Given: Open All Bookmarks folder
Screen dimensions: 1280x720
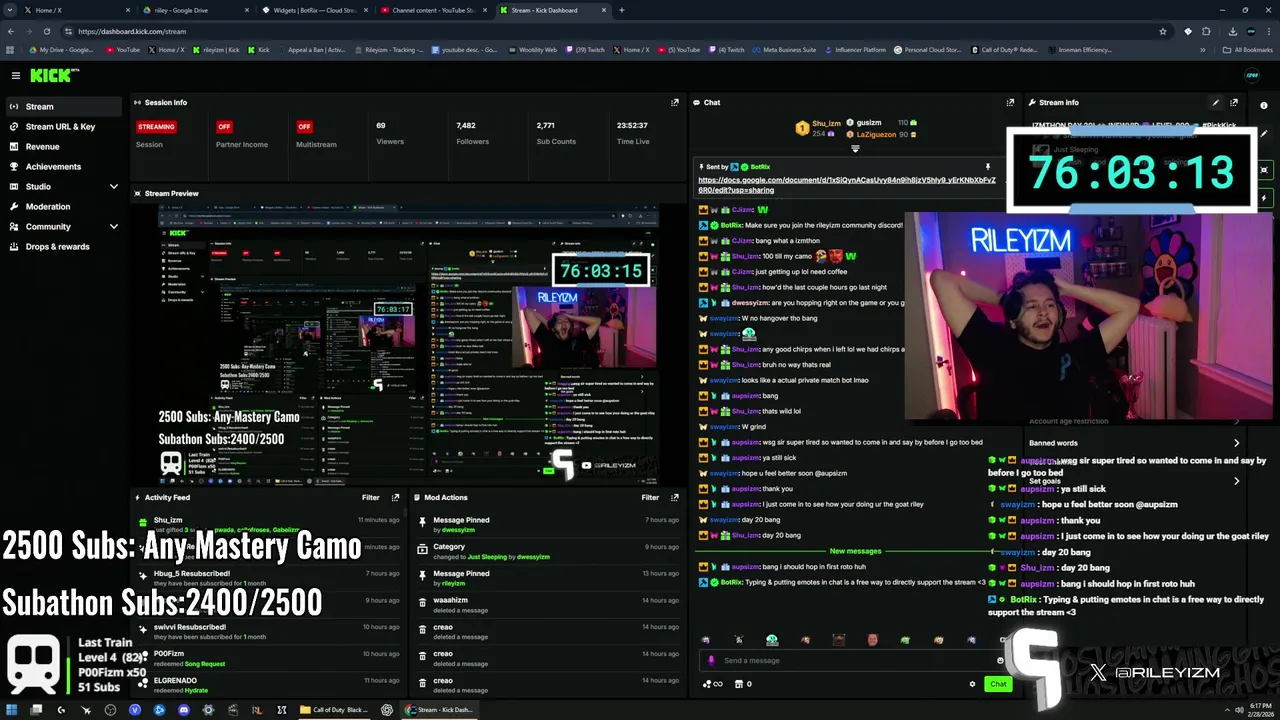Looking at the screenshot, I should pos(1248,49).
